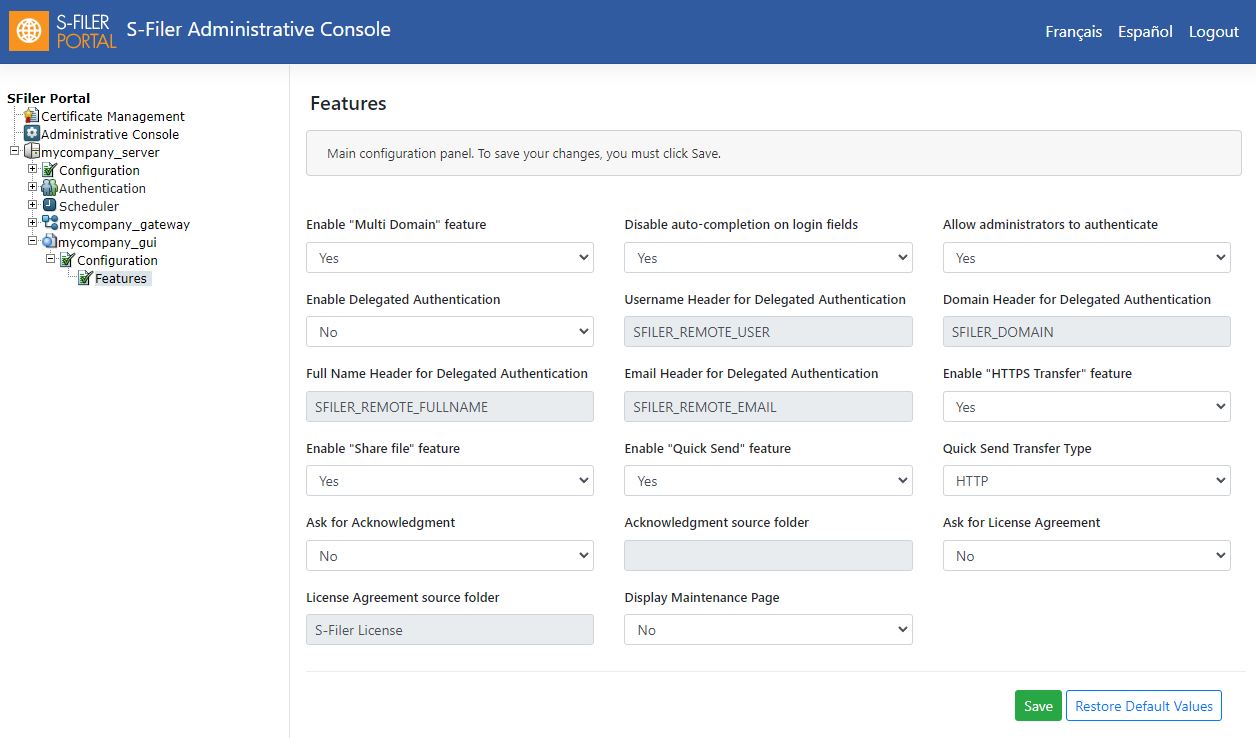Click the Configuration icon under mycompany_gui
Image resolution: width=1256 pixels, height=738 pixels.
pos(68,260)
